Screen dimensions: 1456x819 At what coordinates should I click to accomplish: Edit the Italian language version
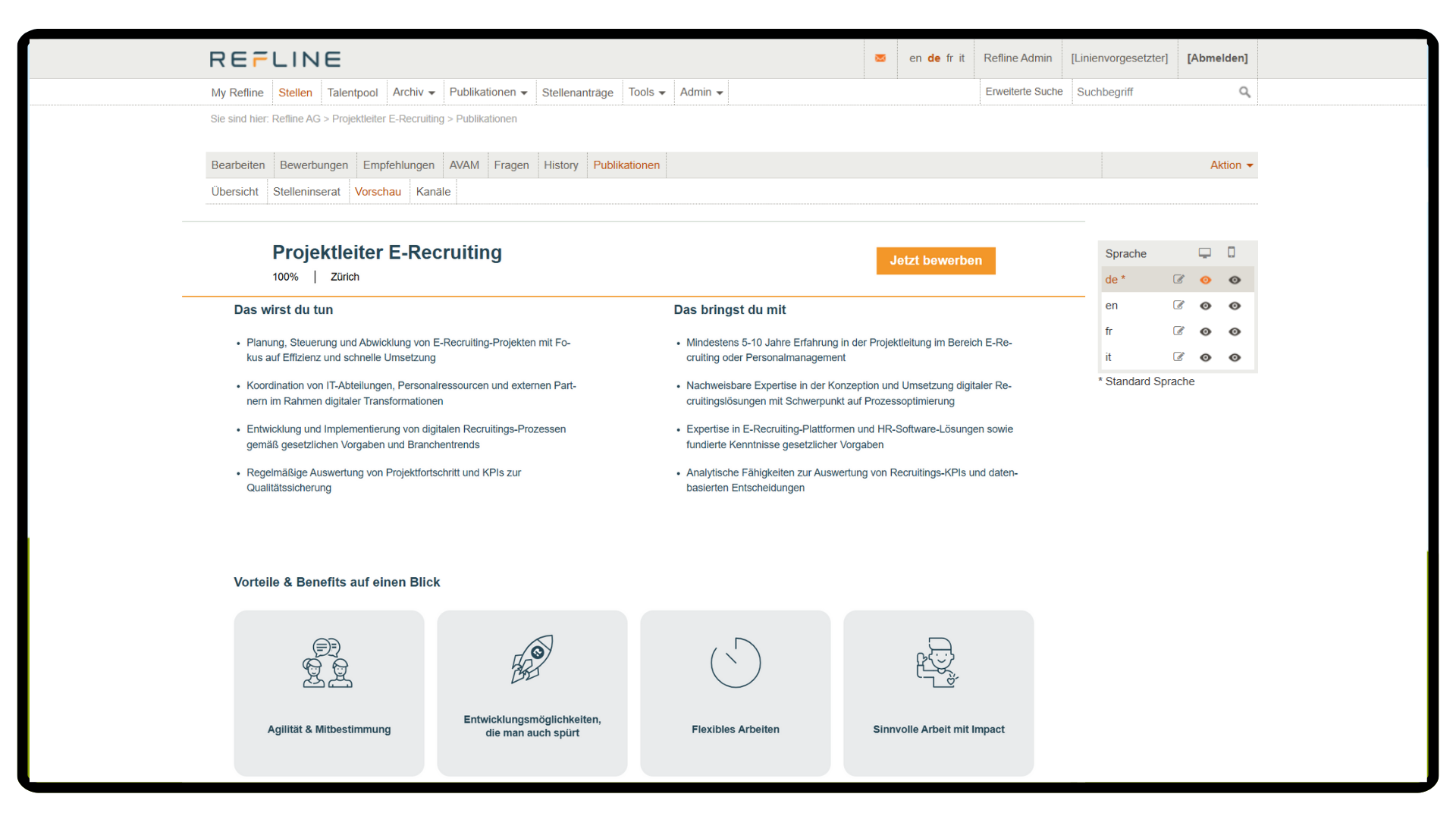point(1178,357)
